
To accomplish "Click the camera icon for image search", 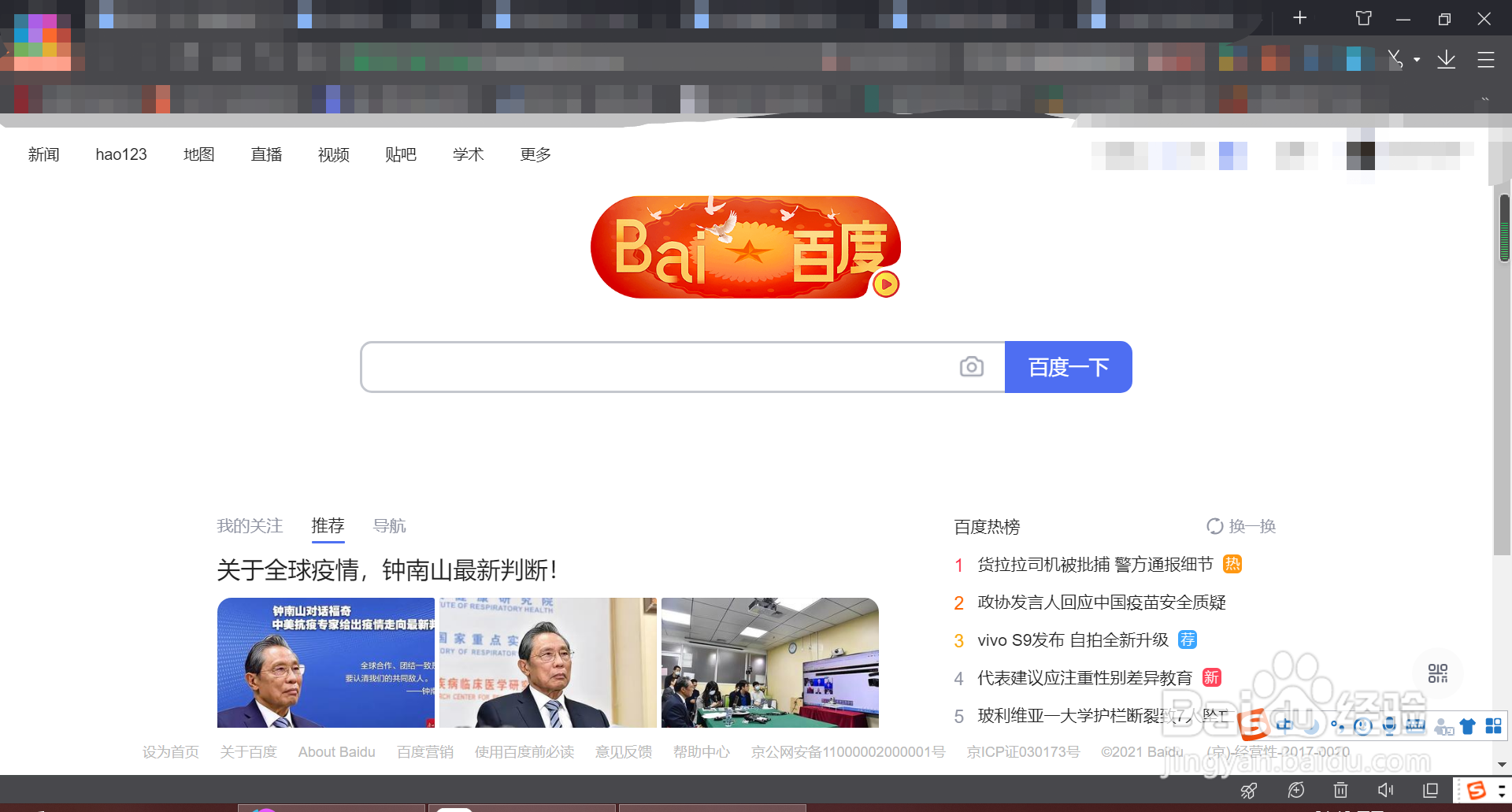I will [x=972, y=367].
